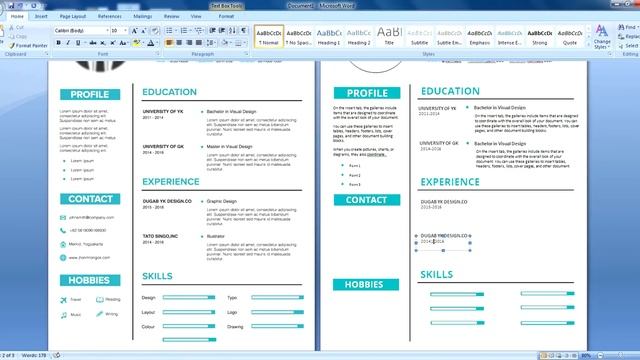Click Redo in Quick Access Toolbar
Image resolution: width=640 pixels, height=360 pixels.
[x=33, y=6]
